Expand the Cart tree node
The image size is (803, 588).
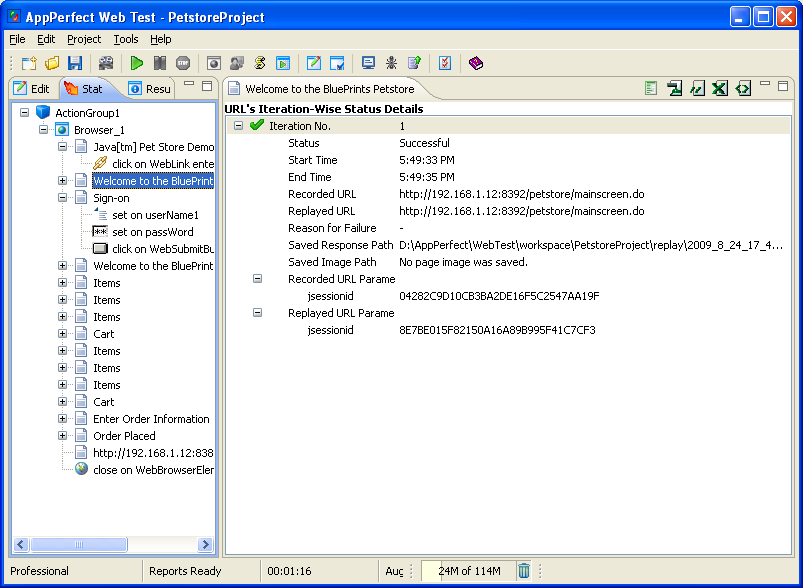pyautogui.click(x=63, y=334)
